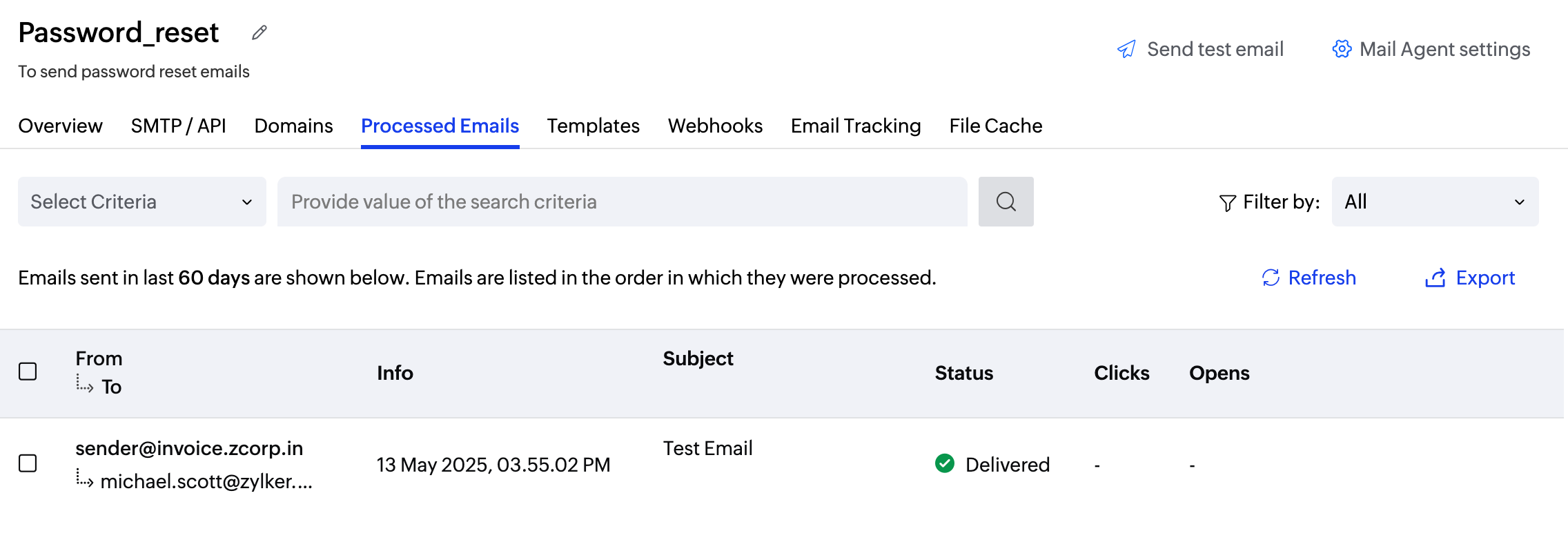The width and height of the screenshot is (1568, 540).
Task: Click the magnifying glass search button
Action: pyautogui.click(x=1006, y=202)
